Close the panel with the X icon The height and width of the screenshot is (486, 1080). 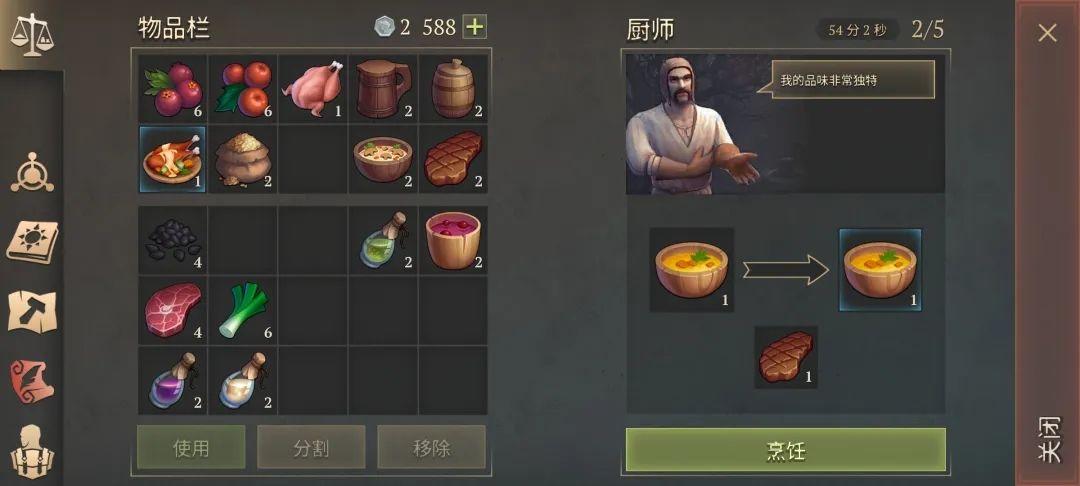(1048, 32)
